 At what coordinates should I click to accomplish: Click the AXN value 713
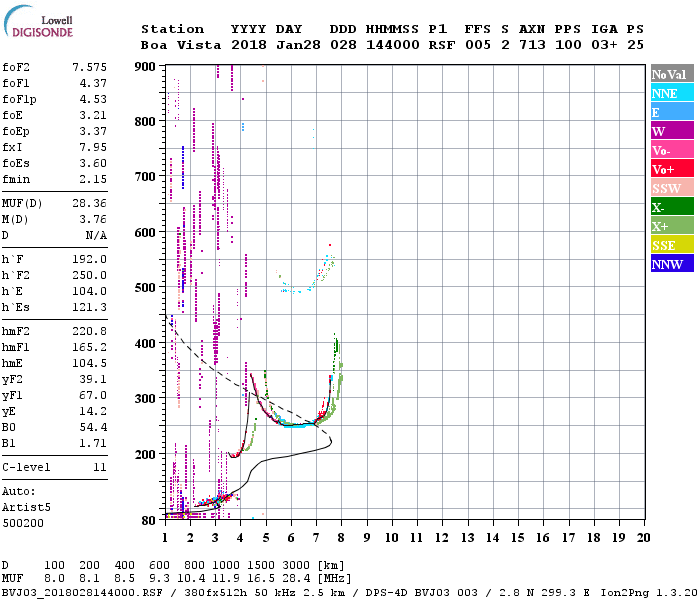[x=532, y=45]
